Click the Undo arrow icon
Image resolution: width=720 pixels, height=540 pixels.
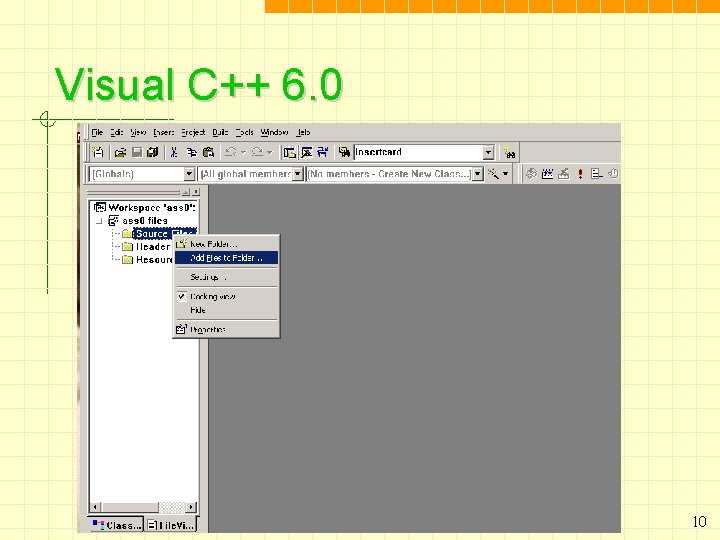click(x=231, y=152)
